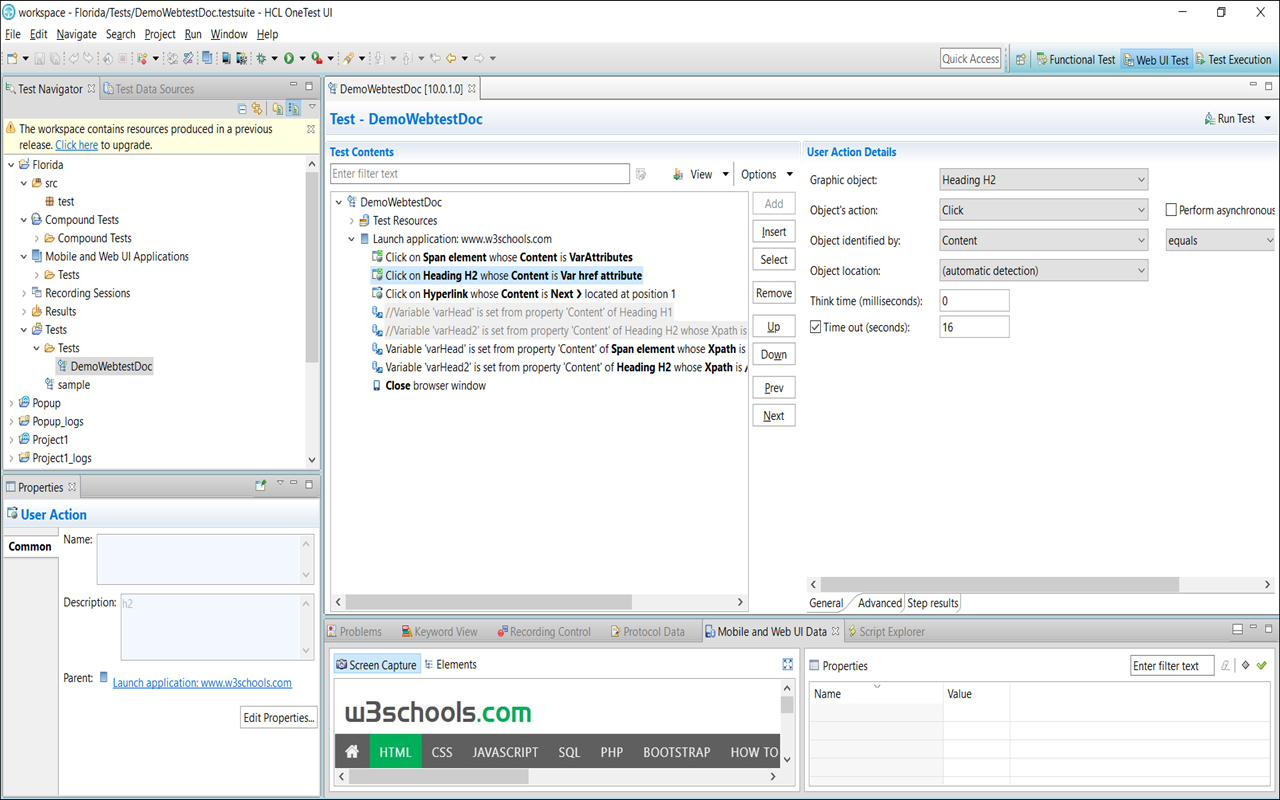Open the Graphic object dropdown
The width and height of the screenshot is (1280, 800).
(x=1044, y=180)
